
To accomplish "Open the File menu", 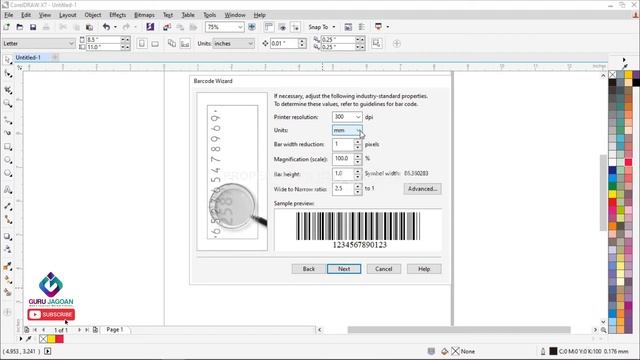I will [9, 15].
